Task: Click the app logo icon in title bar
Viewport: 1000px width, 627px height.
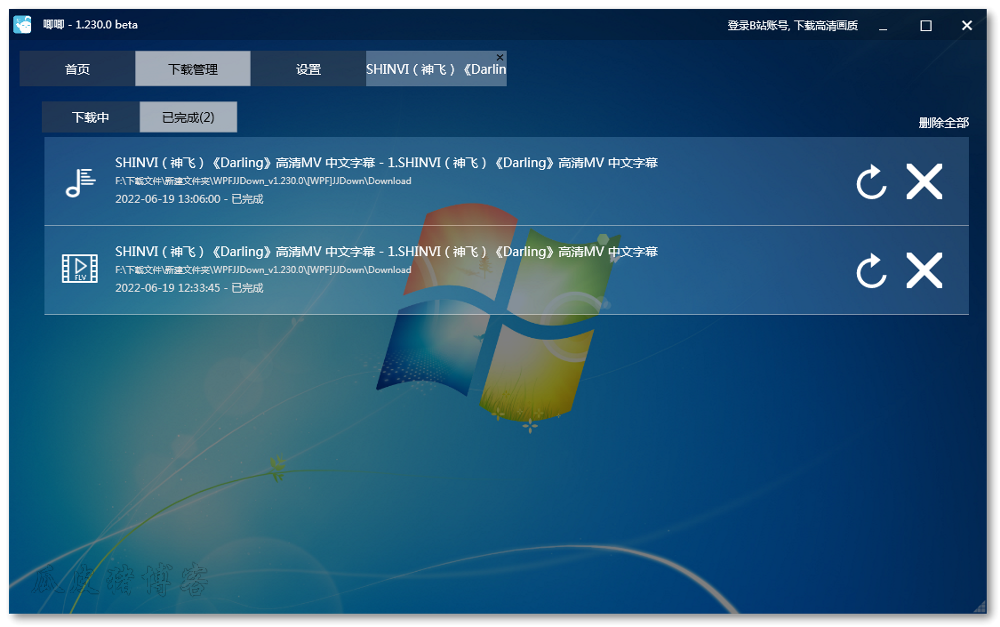Action: click(22, 25)
